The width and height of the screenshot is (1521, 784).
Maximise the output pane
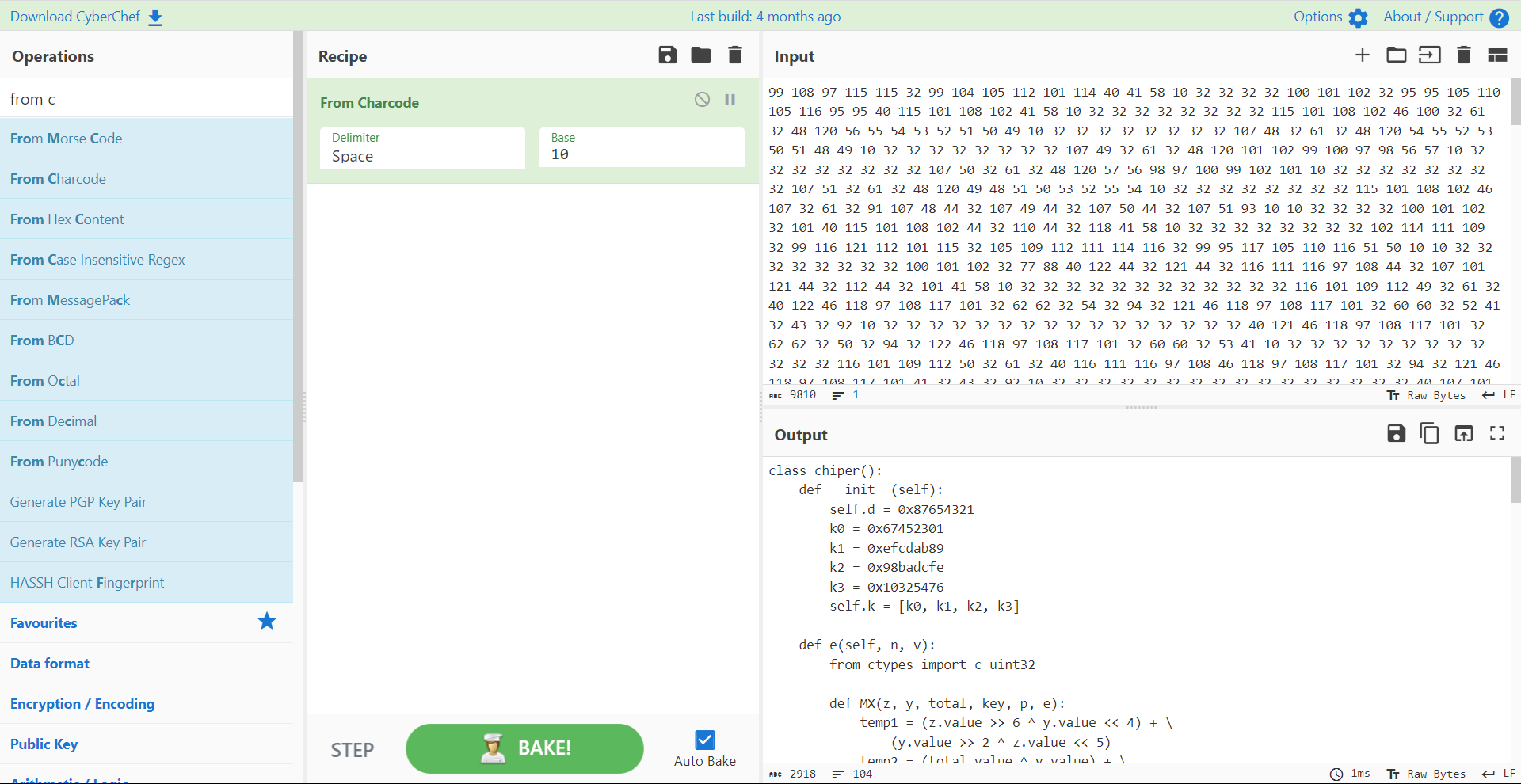(1496, 433)
